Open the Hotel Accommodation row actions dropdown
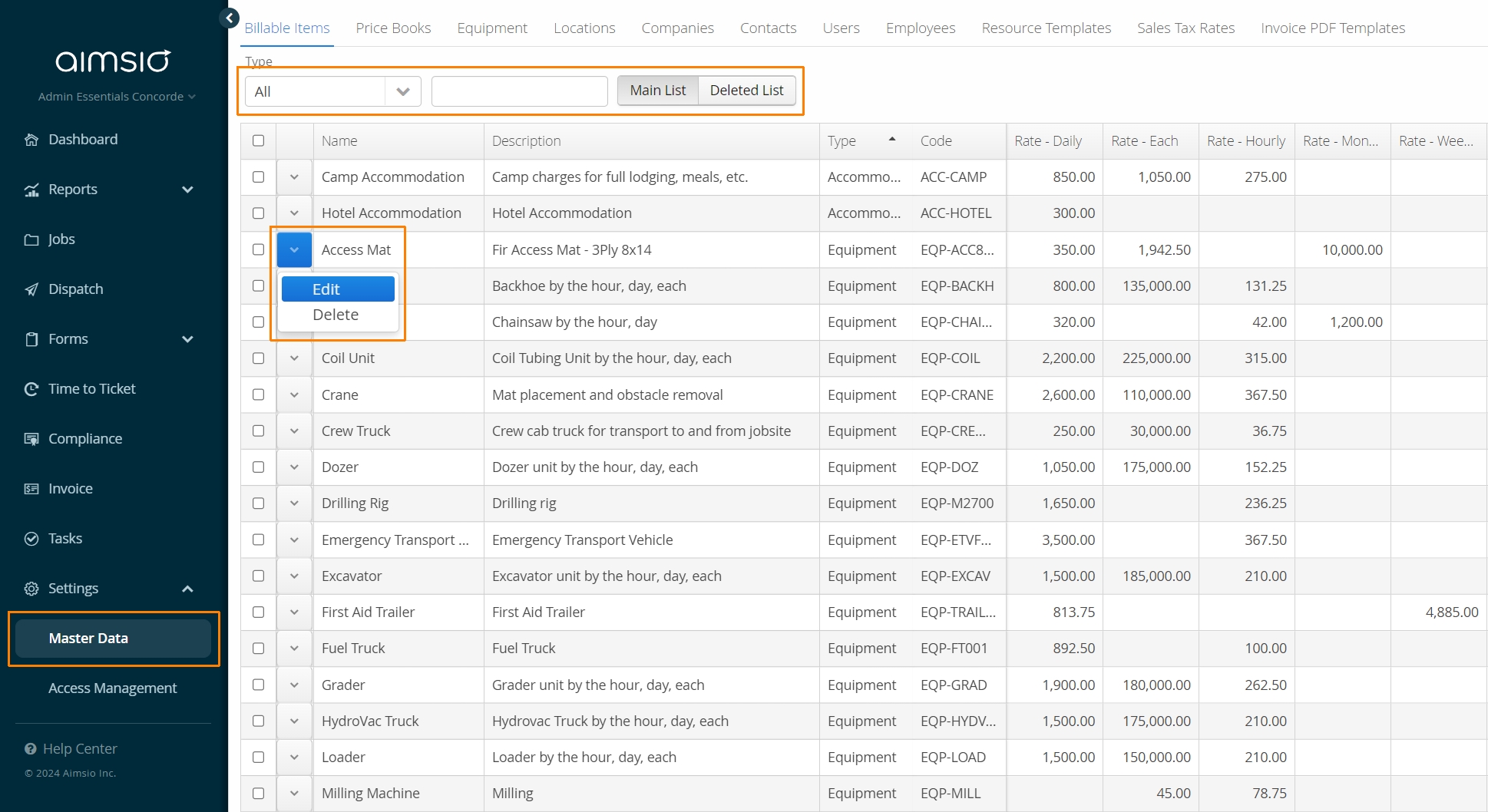 294,213
